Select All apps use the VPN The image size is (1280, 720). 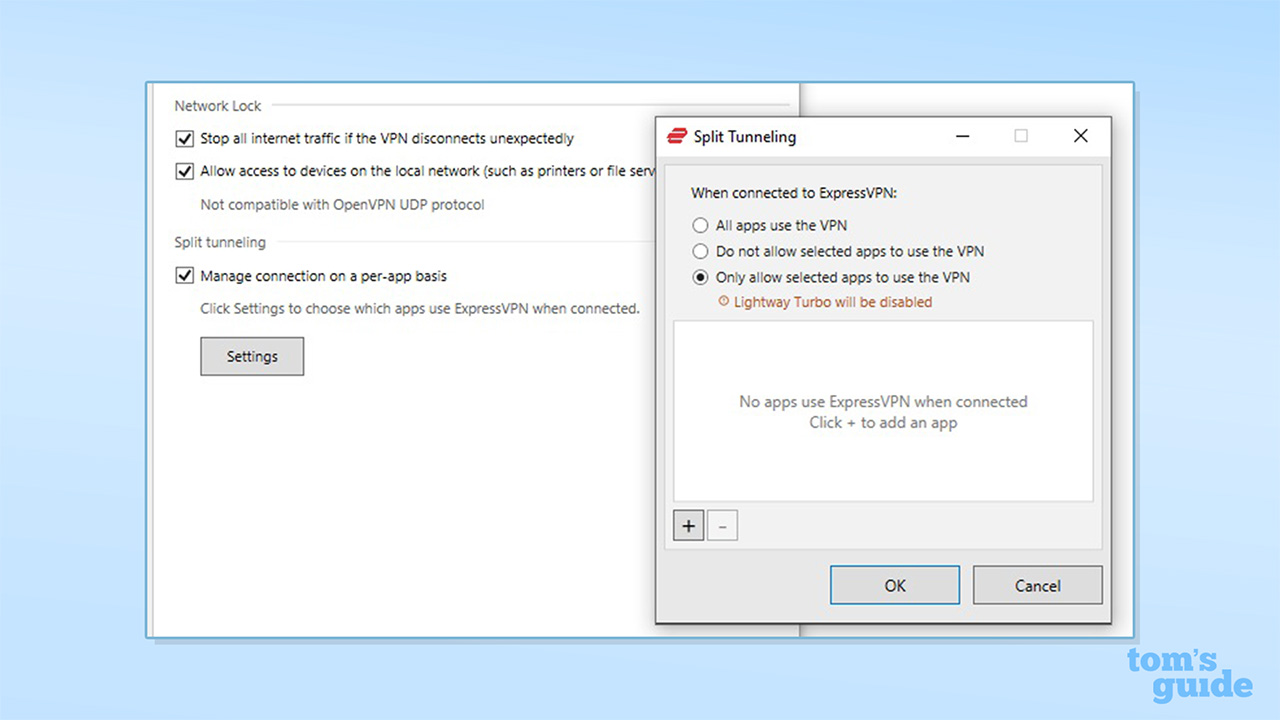click(700, 226)
